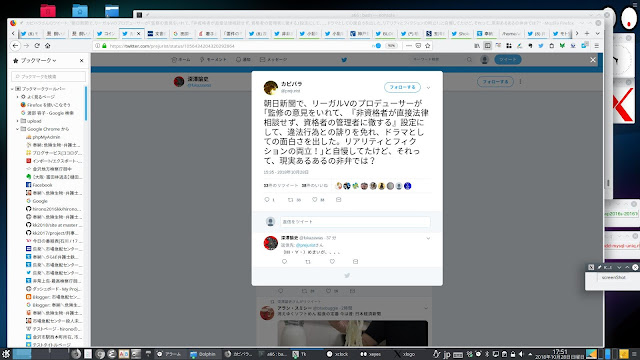The image size is (640, 360).
Task: Close the tweet overlay with the X
Action: [x=593, y=60]
